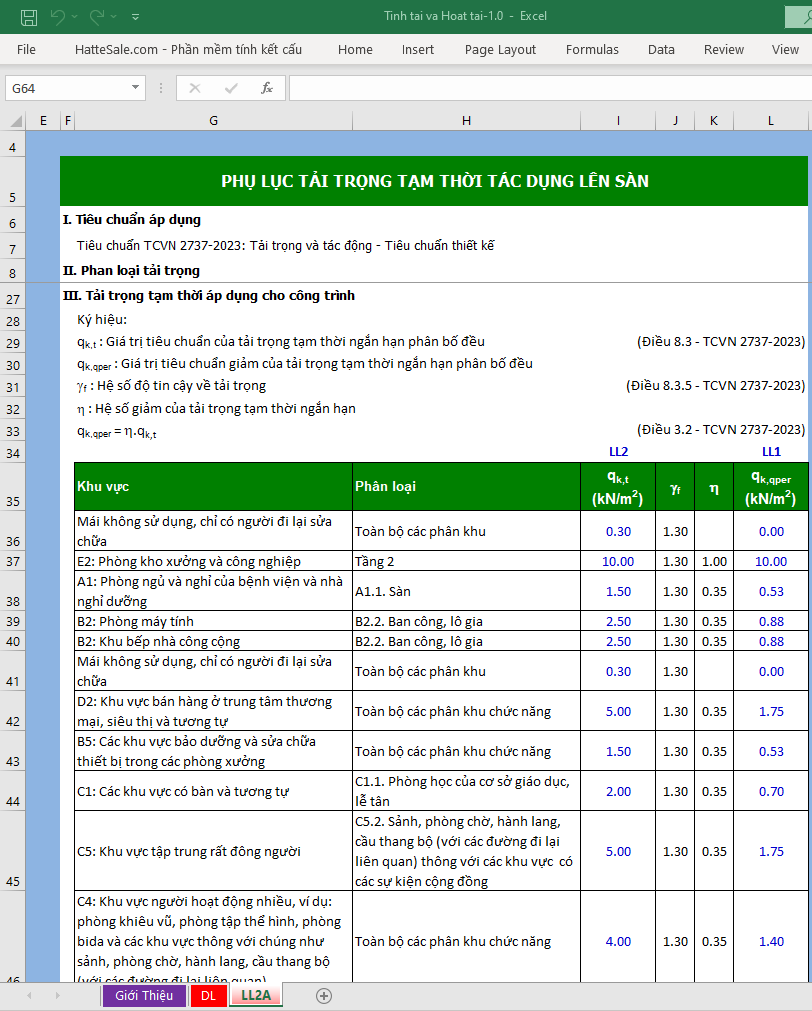Open the Redo history dropdown arrow

[114, 17]
